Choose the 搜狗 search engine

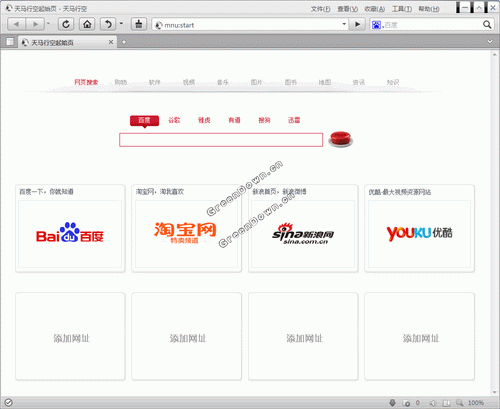pyautogui.click(x=264, y=120)
